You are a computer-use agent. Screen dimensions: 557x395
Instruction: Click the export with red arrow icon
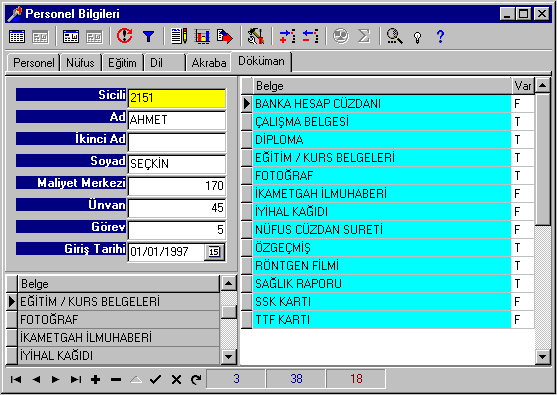[x=225, y=36]
